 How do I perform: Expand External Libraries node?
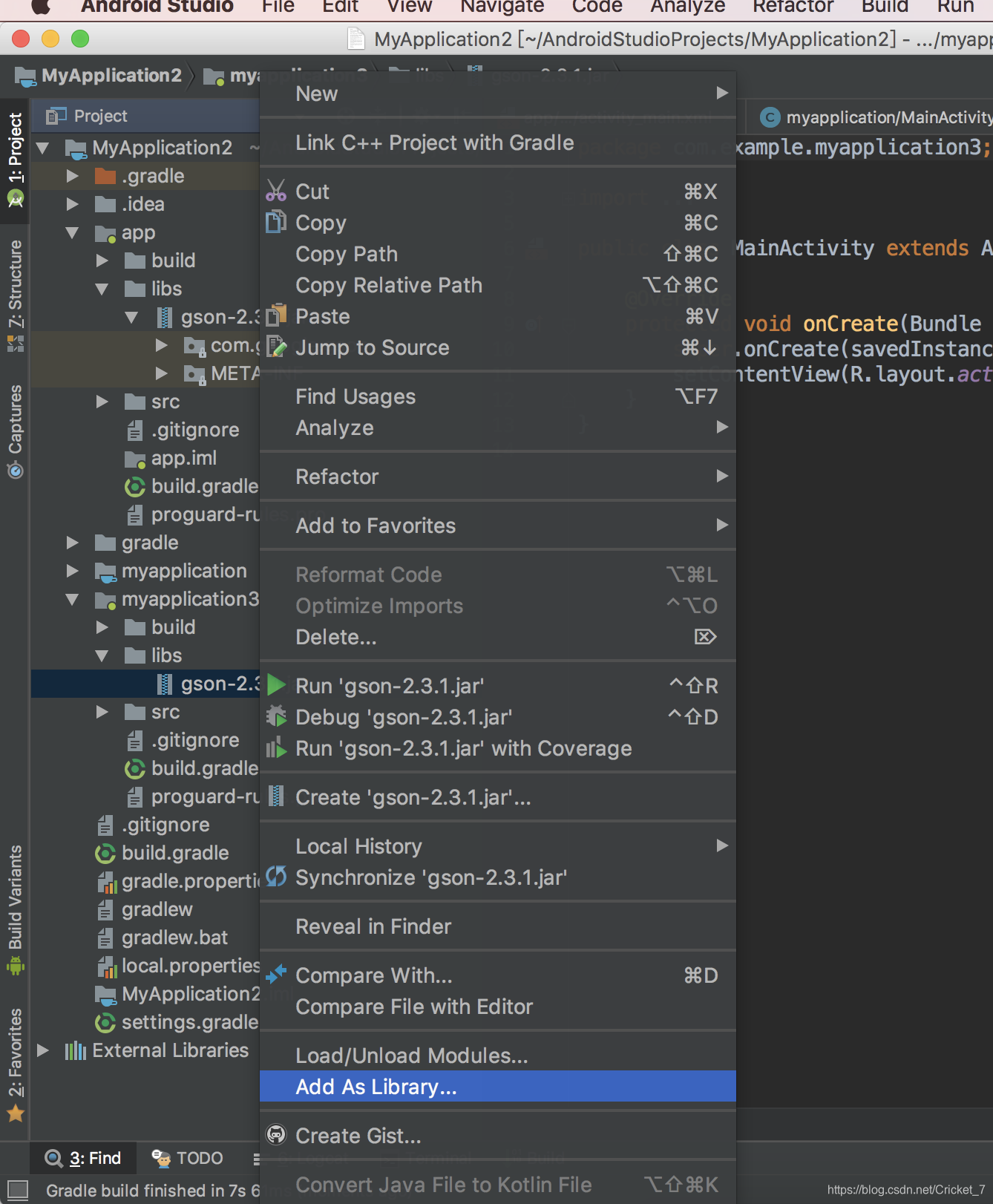point(43,1050)
